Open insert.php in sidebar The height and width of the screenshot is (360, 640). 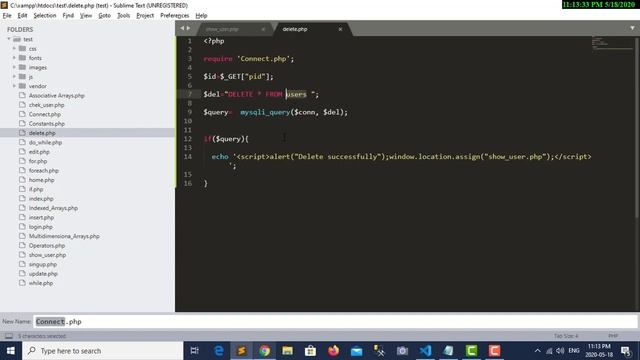41,218
